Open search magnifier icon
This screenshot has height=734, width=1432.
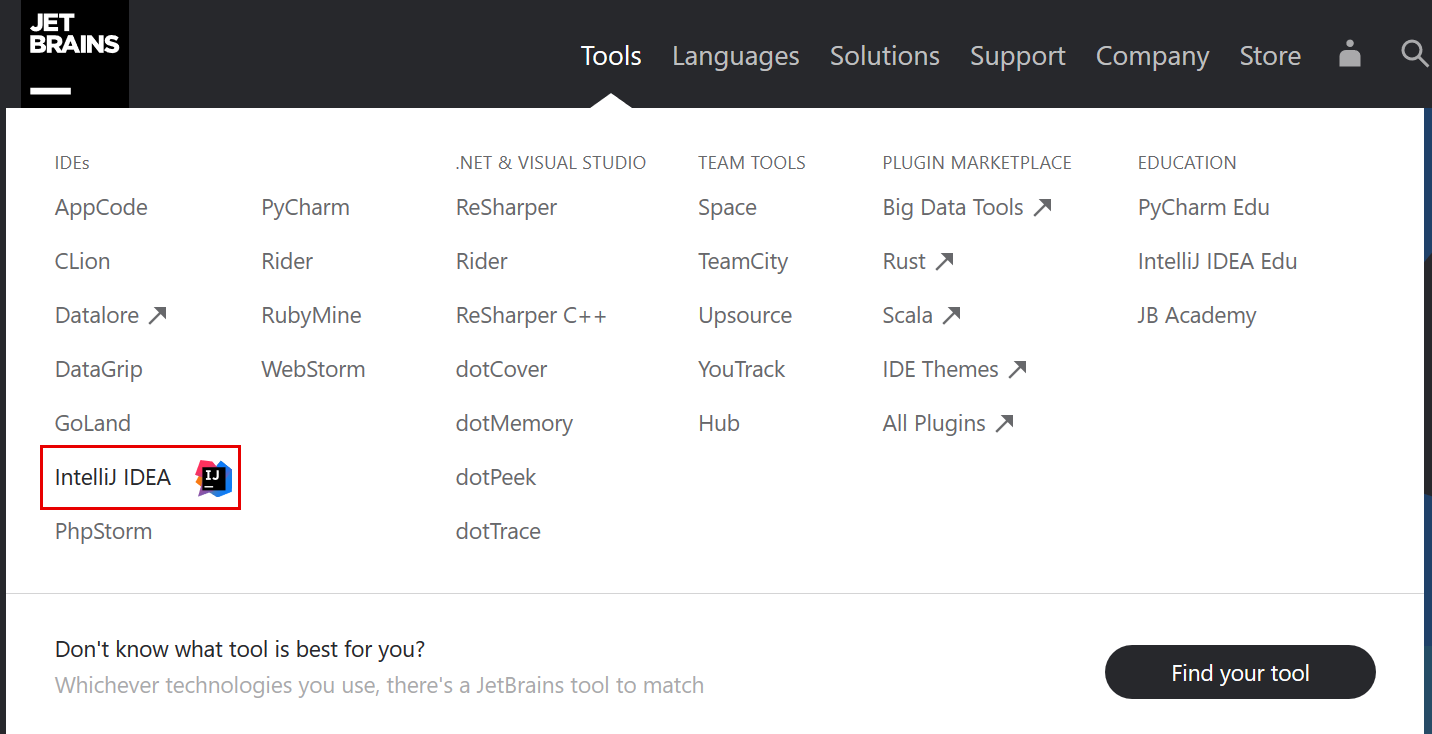click(1414, 54)
